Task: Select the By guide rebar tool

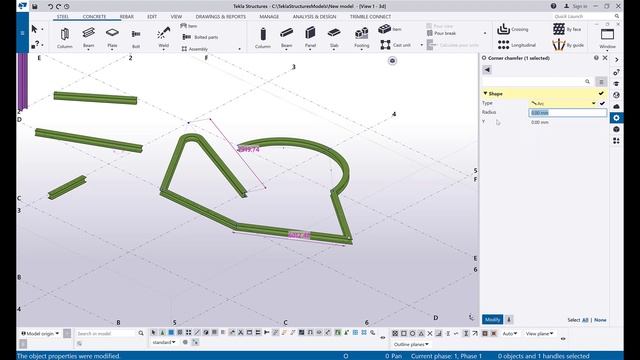Action: (x=568, y=45)
